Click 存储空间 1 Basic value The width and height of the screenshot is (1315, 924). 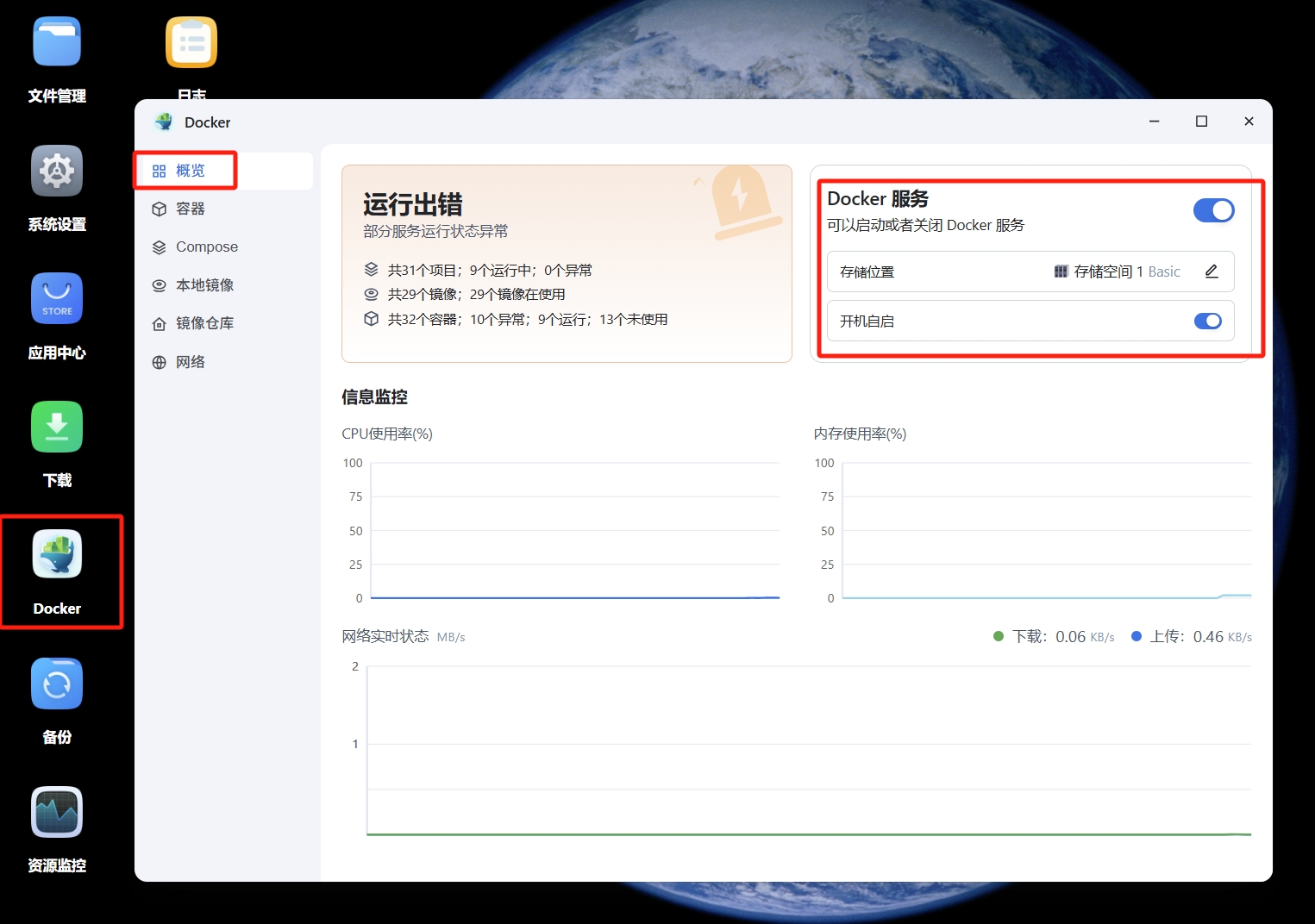coord(1127,272)
